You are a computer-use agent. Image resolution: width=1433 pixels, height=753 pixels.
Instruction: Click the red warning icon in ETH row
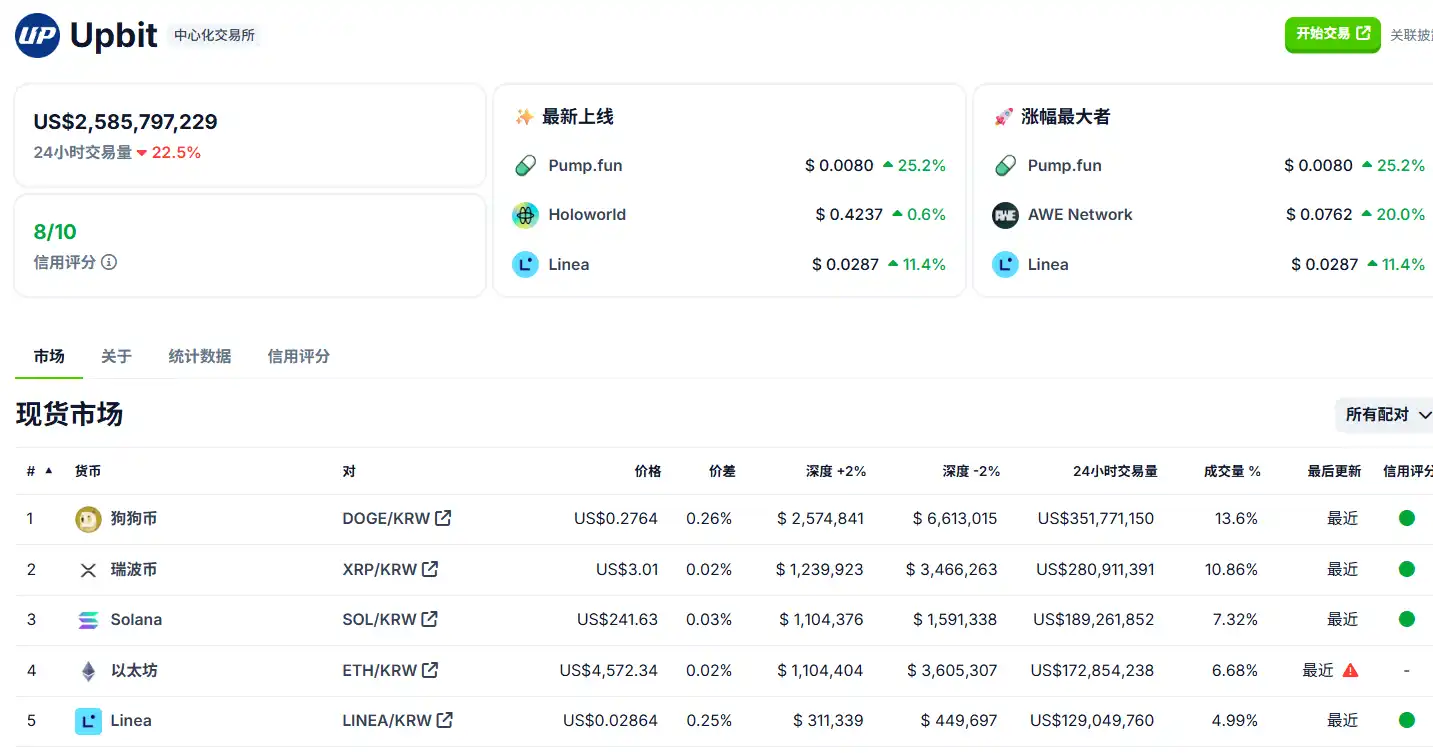click(1350, 670)
